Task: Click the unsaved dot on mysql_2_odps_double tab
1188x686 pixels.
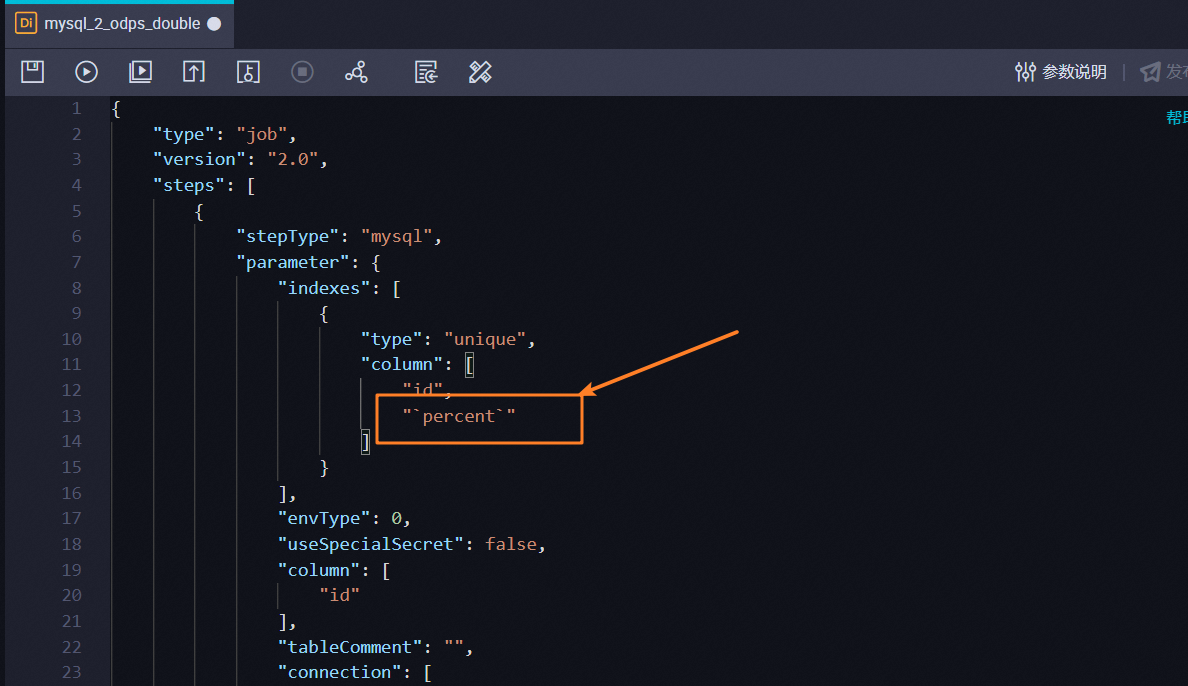Action: pyautogui.click(x=214, y=23)
